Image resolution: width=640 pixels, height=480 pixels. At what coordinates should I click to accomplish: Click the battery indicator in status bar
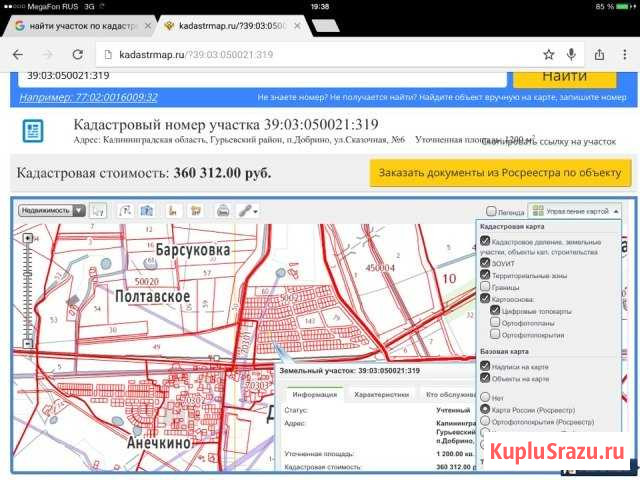tap(622, 7)
